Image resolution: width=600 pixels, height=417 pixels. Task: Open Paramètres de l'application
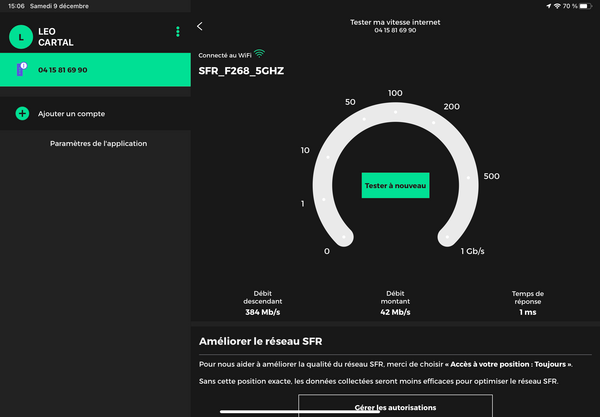coord(98,144)
